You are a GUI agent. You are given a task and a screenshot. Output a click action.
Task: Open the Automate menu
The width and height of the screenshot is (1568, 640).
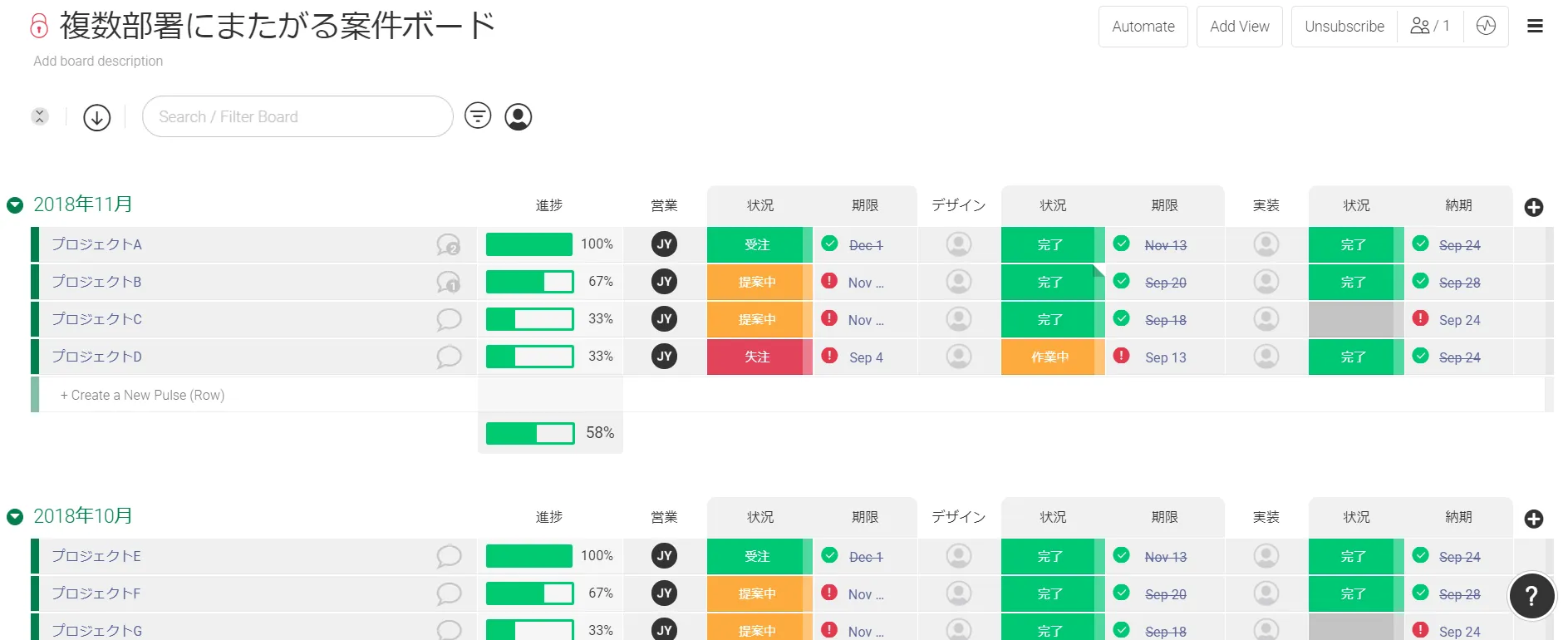point(1143,27)
